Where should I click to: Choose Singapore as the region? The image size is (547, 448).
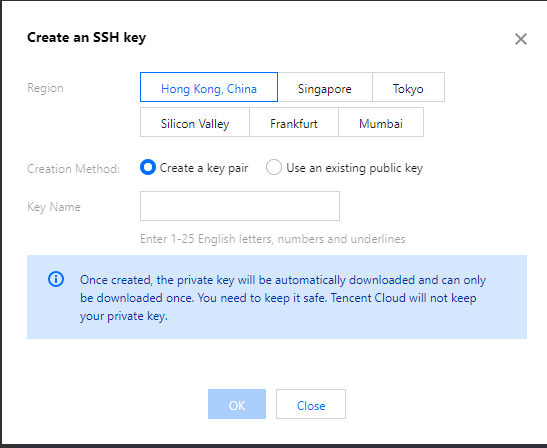[325, 87]
